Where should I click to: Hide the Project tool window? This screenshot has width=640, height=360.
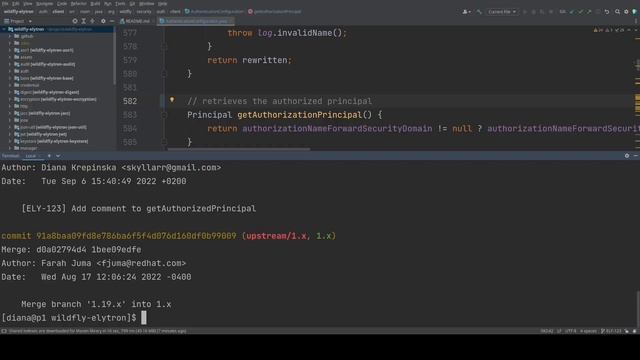tap(112, 21)
